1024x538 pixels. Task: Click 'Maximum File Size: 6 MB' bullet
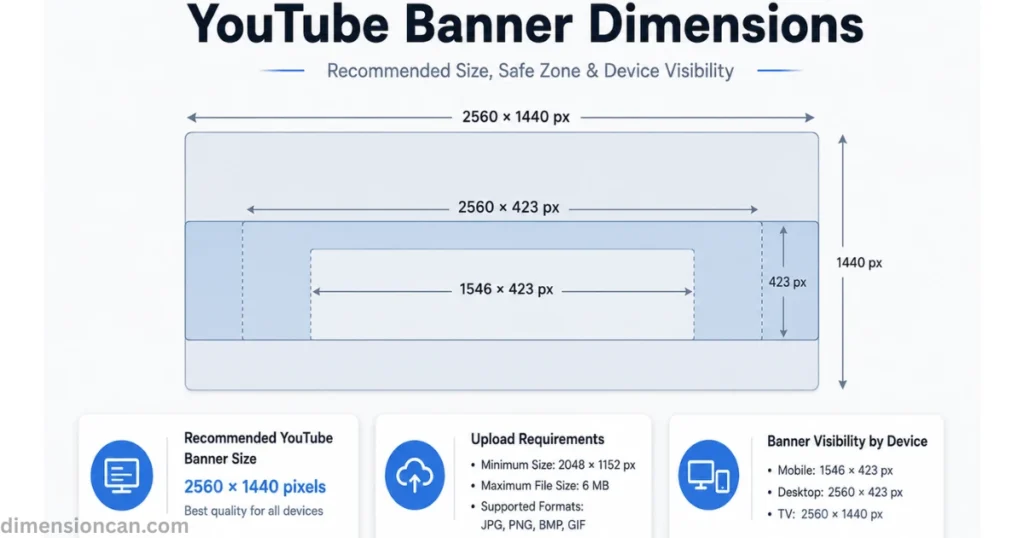539,486
